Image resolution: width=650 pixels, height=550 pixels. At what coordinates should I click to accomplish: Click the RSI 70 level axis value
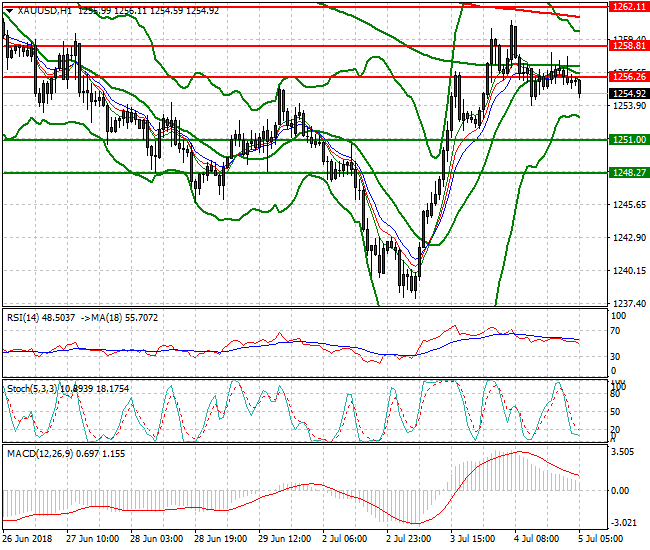[x=616, y=331]
